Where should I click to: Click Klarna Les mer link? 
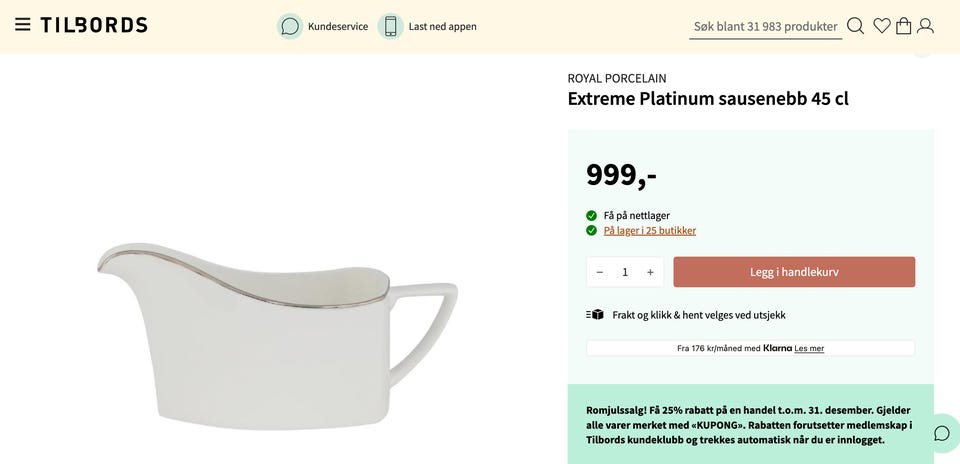click(x=809, y=349)
